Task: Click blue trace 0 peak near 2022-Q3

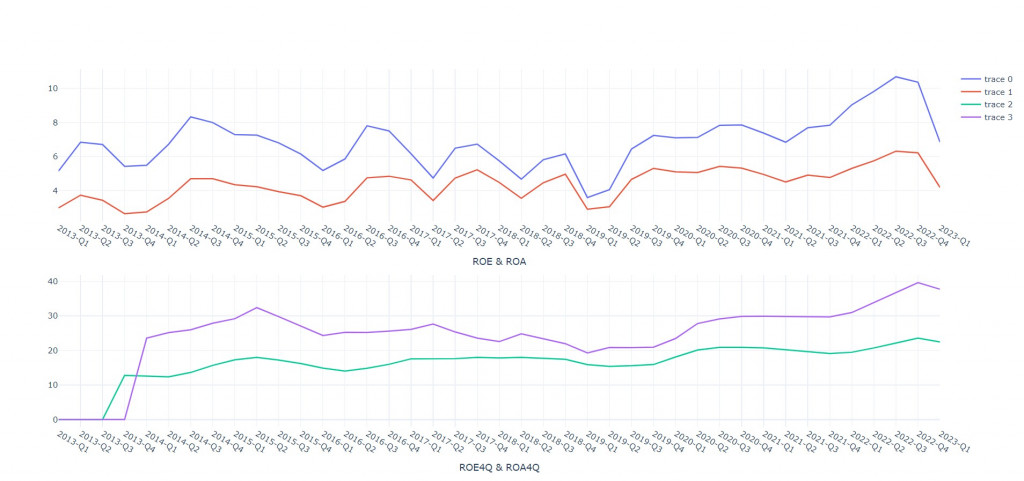Action: [895, 76]
